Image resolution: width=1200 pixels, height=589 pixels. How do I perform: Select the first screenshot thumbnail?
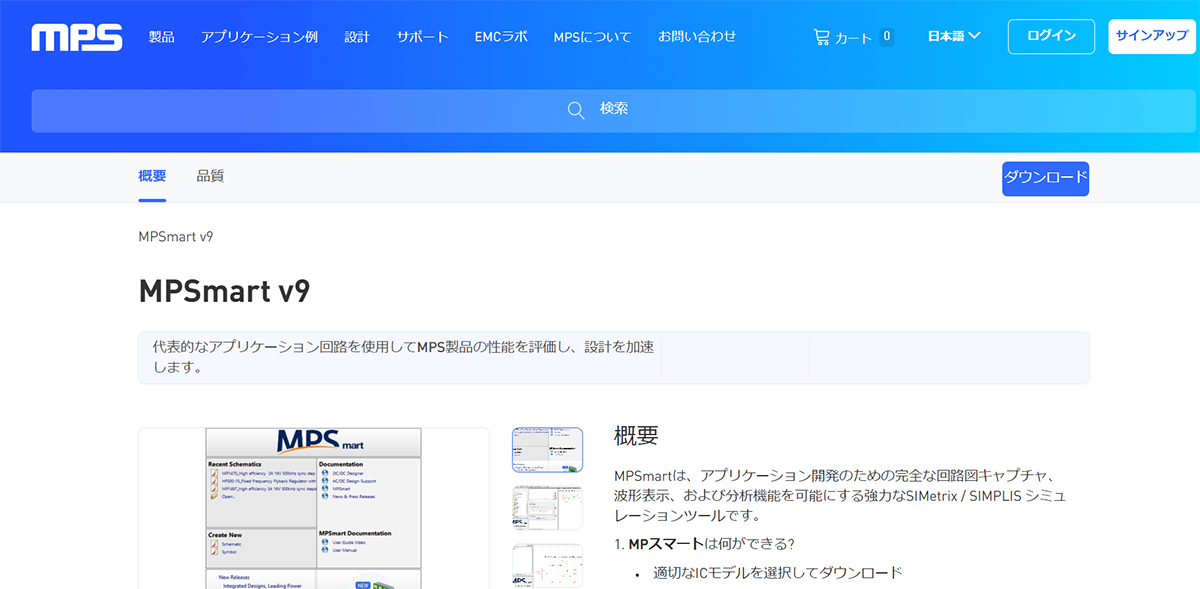click(x=547, y=450)
